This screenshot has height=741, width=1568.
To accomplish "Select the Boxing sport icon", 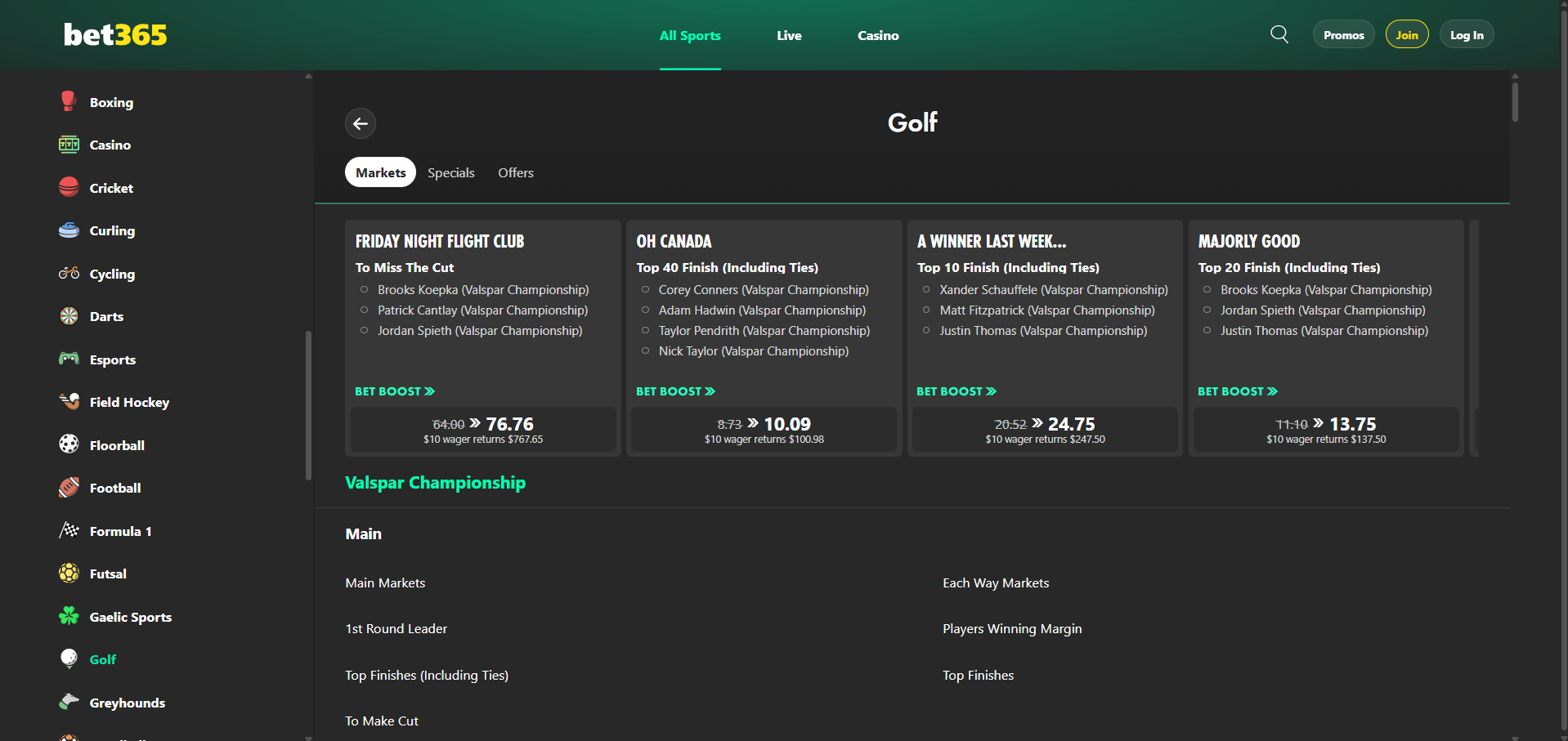I will [x=69, y=101].
